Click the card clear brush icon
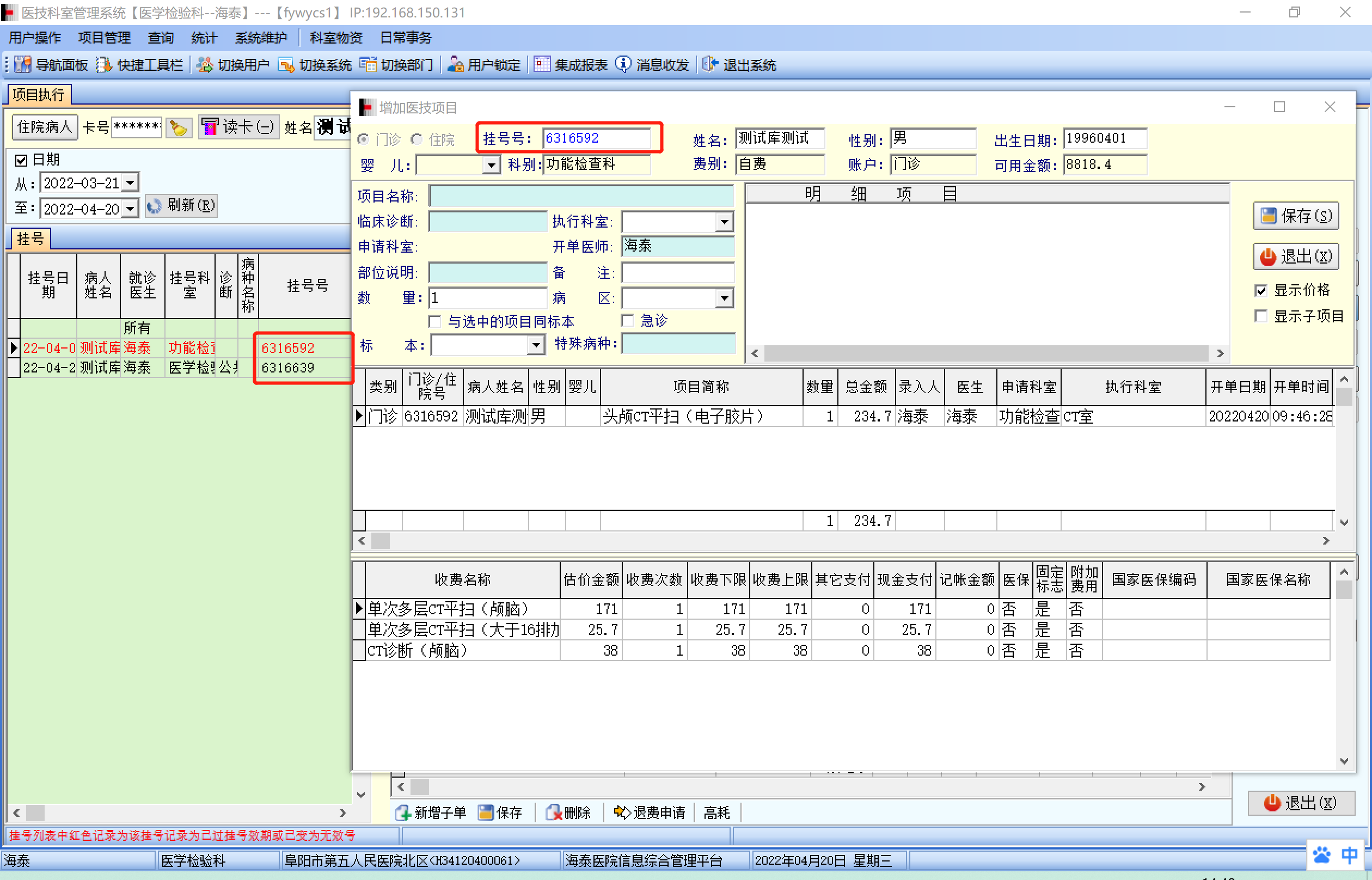The height and width of the screenshot is (880, 1372). click(x=179, y=127)
